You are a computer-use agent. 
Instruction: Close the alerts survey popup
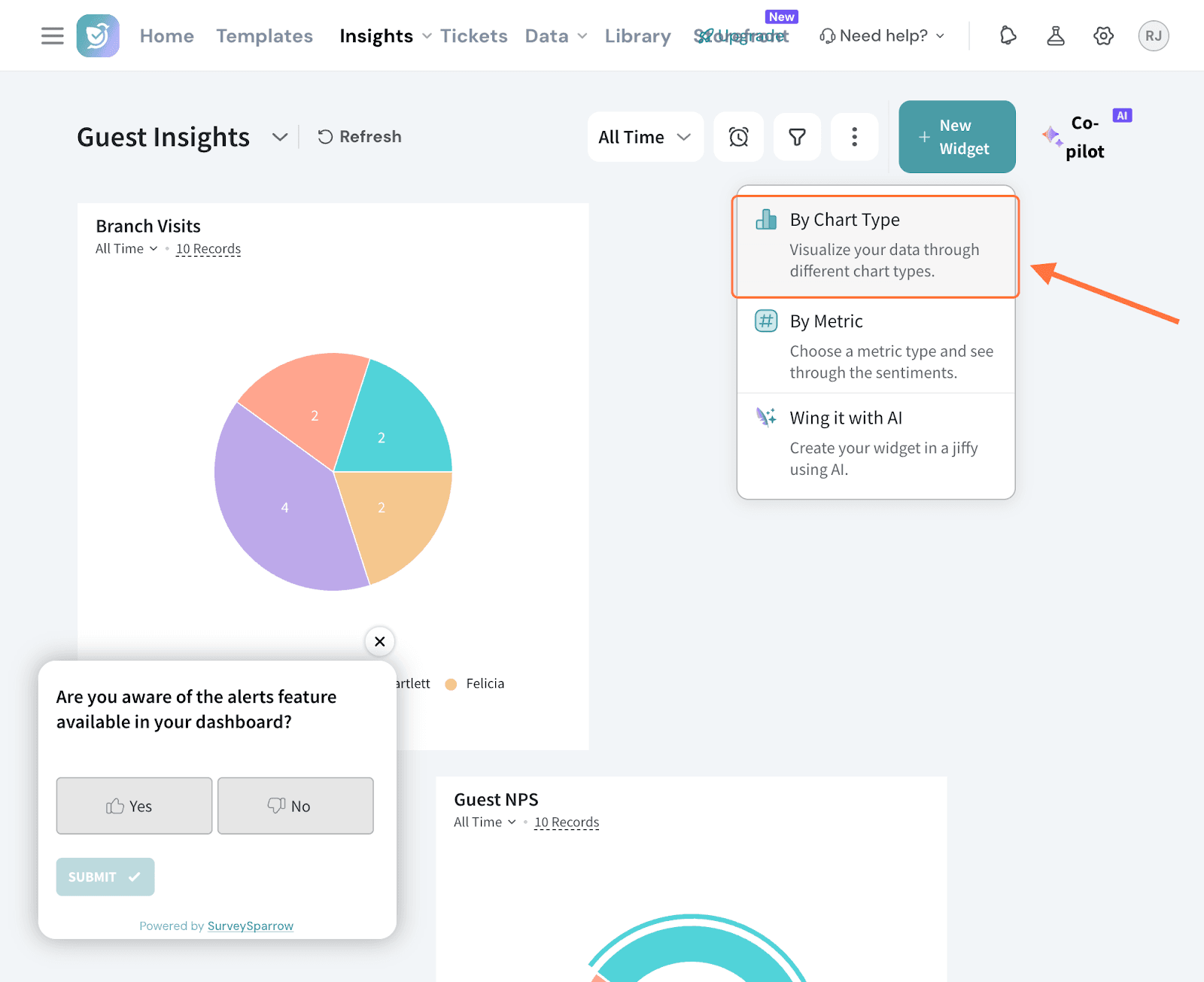coord(380,641)
